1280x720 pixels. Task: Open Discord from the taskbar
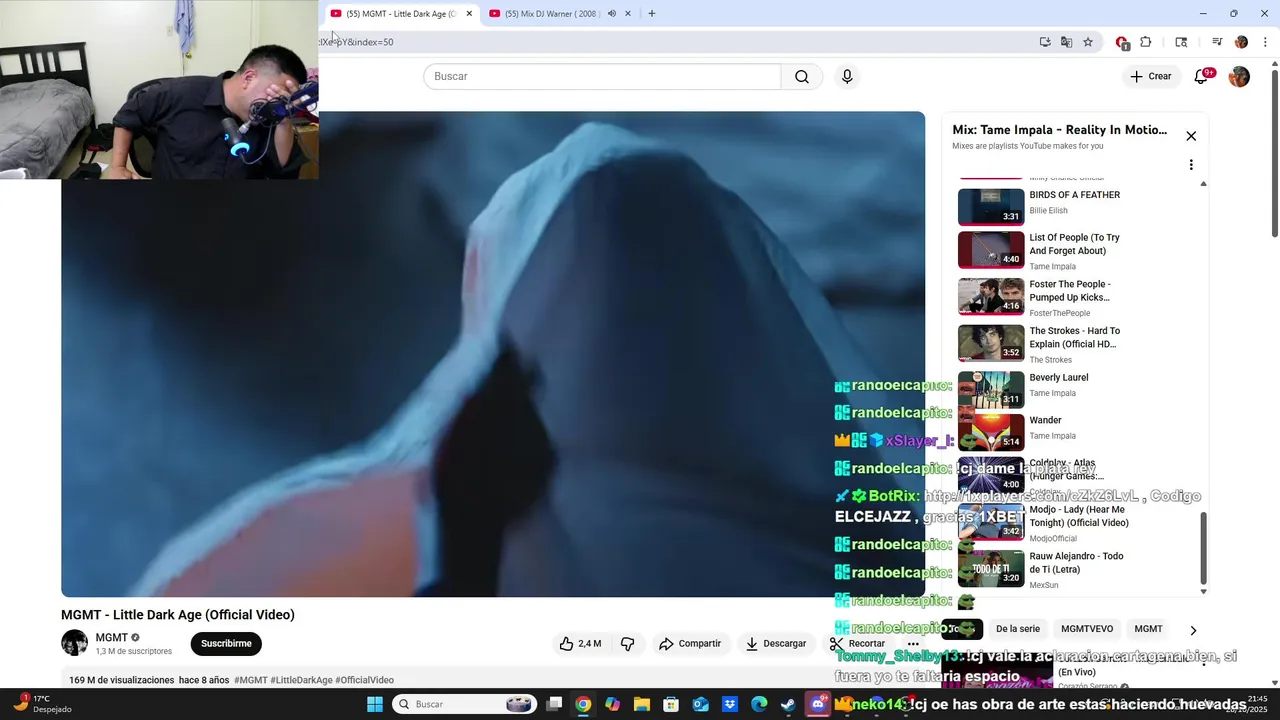(818, 704)
